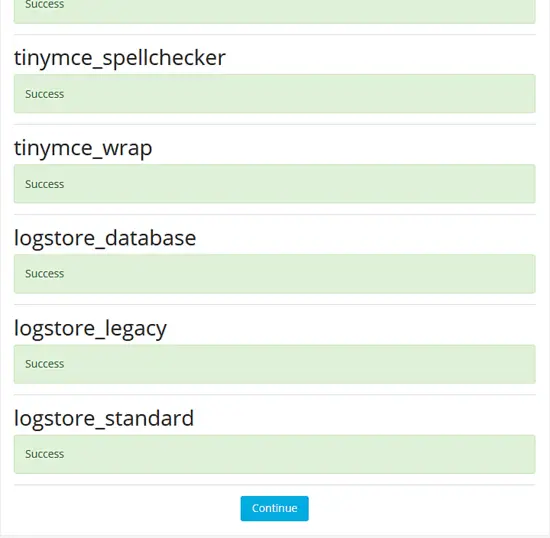Click the partially visible green box at top

(275, 11)
